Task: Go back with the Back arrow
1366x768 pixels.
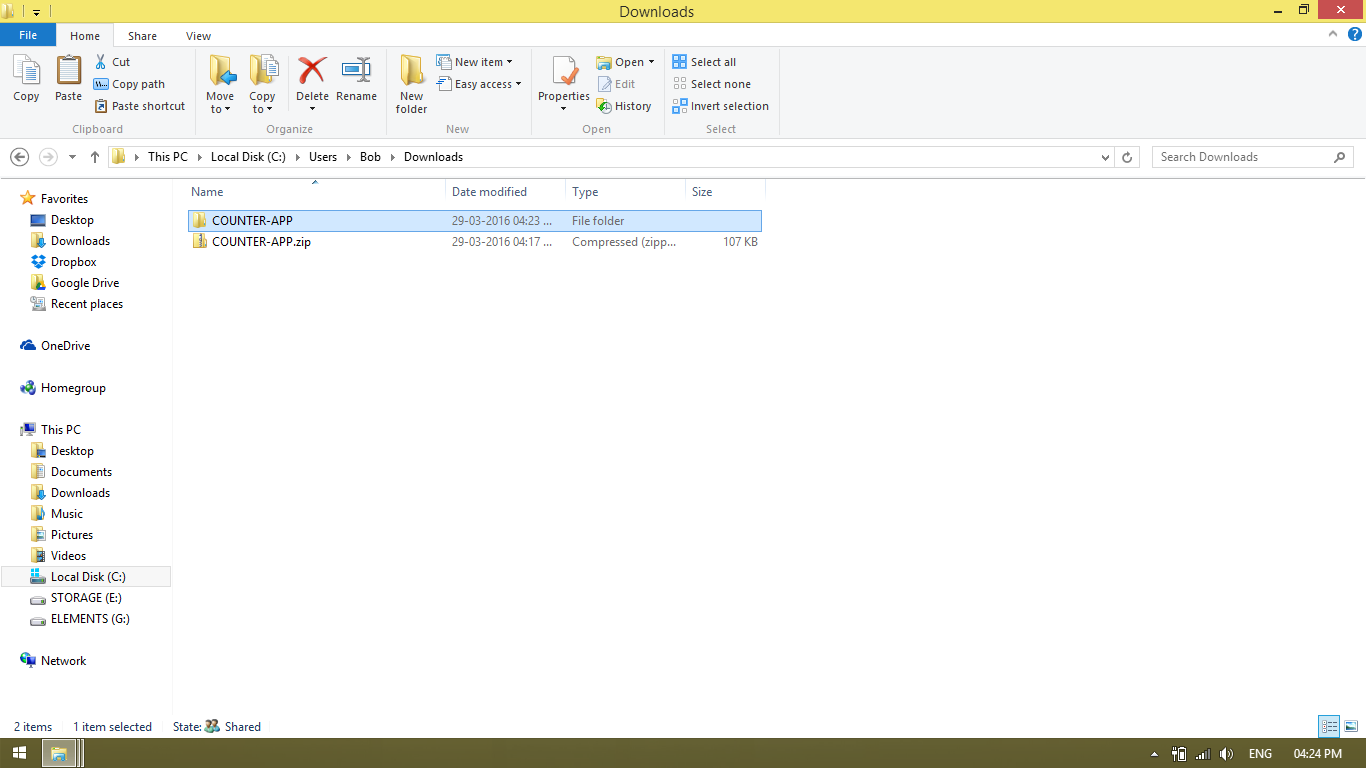Action: click(x=19, y=157)
